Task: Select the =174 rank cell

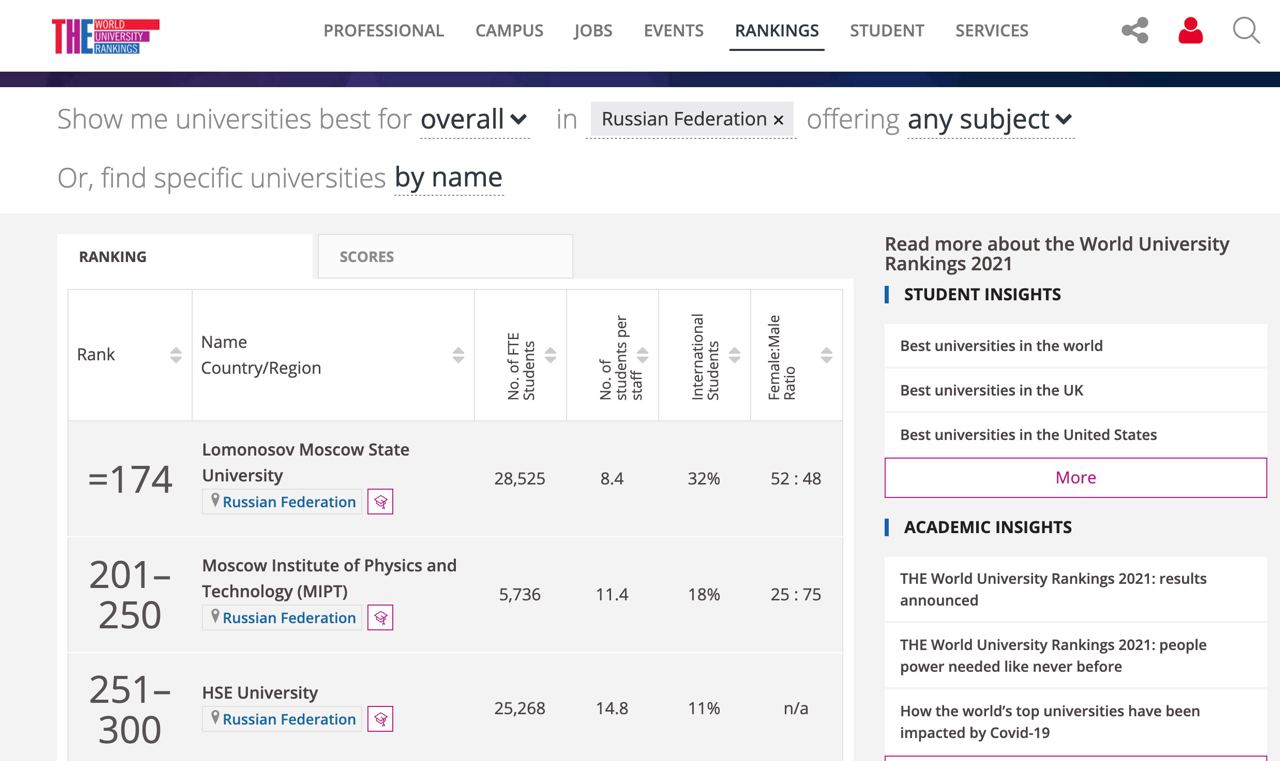Action: pyautogui.click(x=130, y=479)
